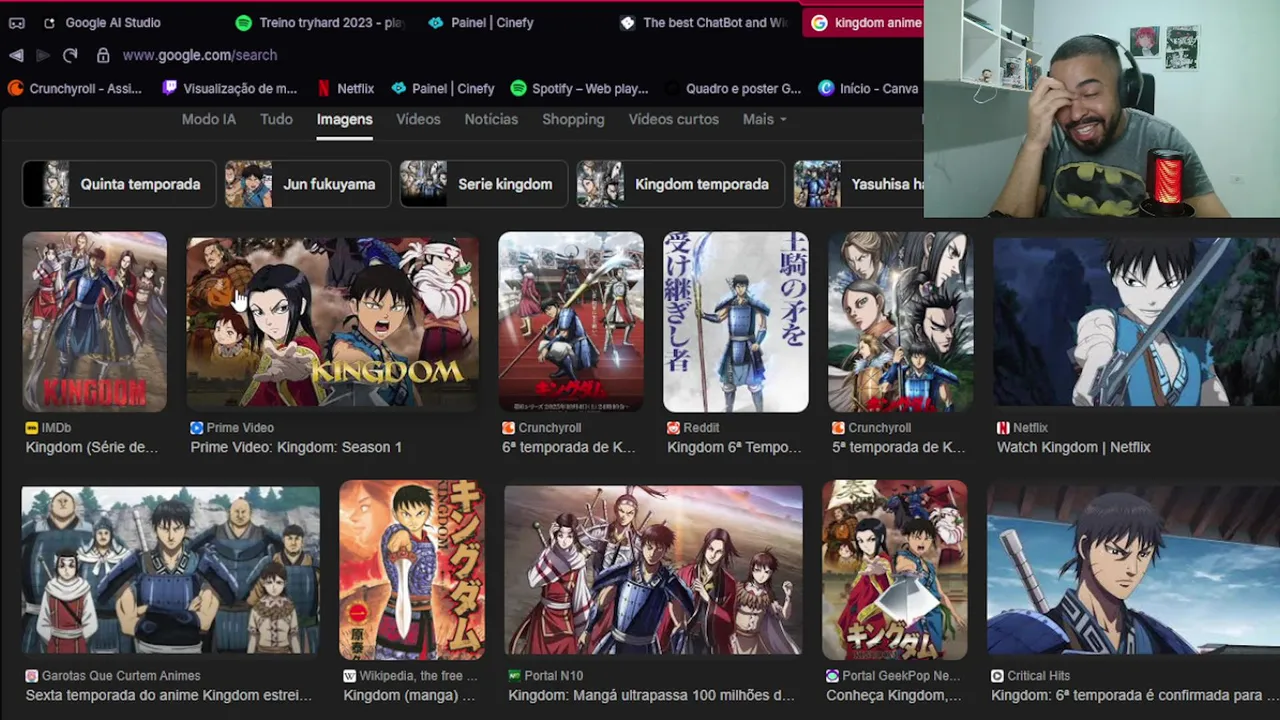Click the Quinta temporada filter chip
Screen dimensions: 1280x720
click(x=118, y=184)
